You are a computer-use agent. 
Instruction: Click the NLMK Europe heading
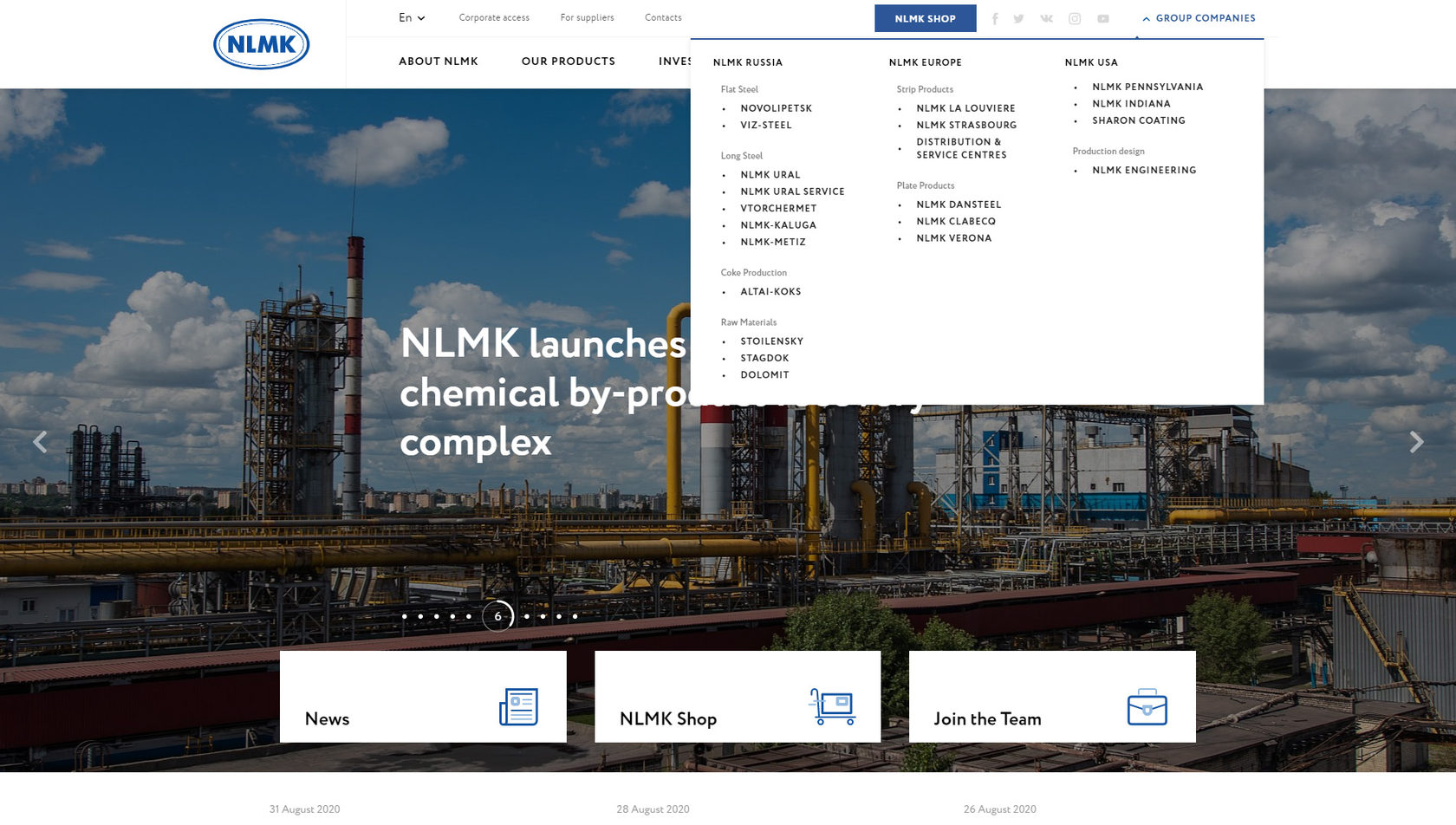click(x=925, y=62)
